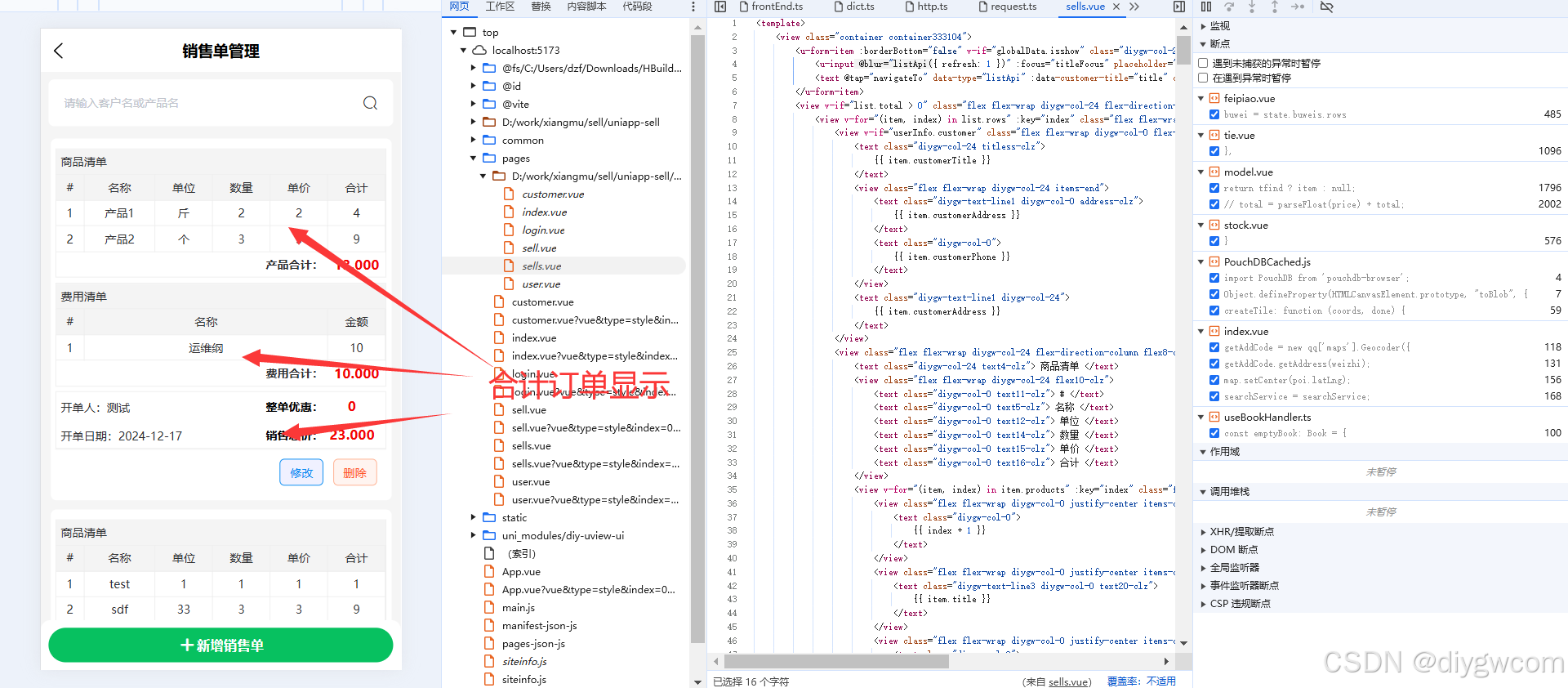1568x688 pixels.
Task: Uncheck the tie.vue line 1096 breakpoint
Action: tap(1214, 151)
